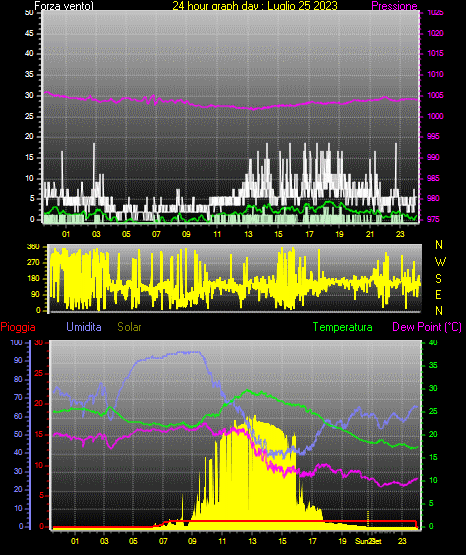Click red rain axis value "25"
Image resolution: width=466 pixels, height=555 pixels.
(x=39, y=373)
